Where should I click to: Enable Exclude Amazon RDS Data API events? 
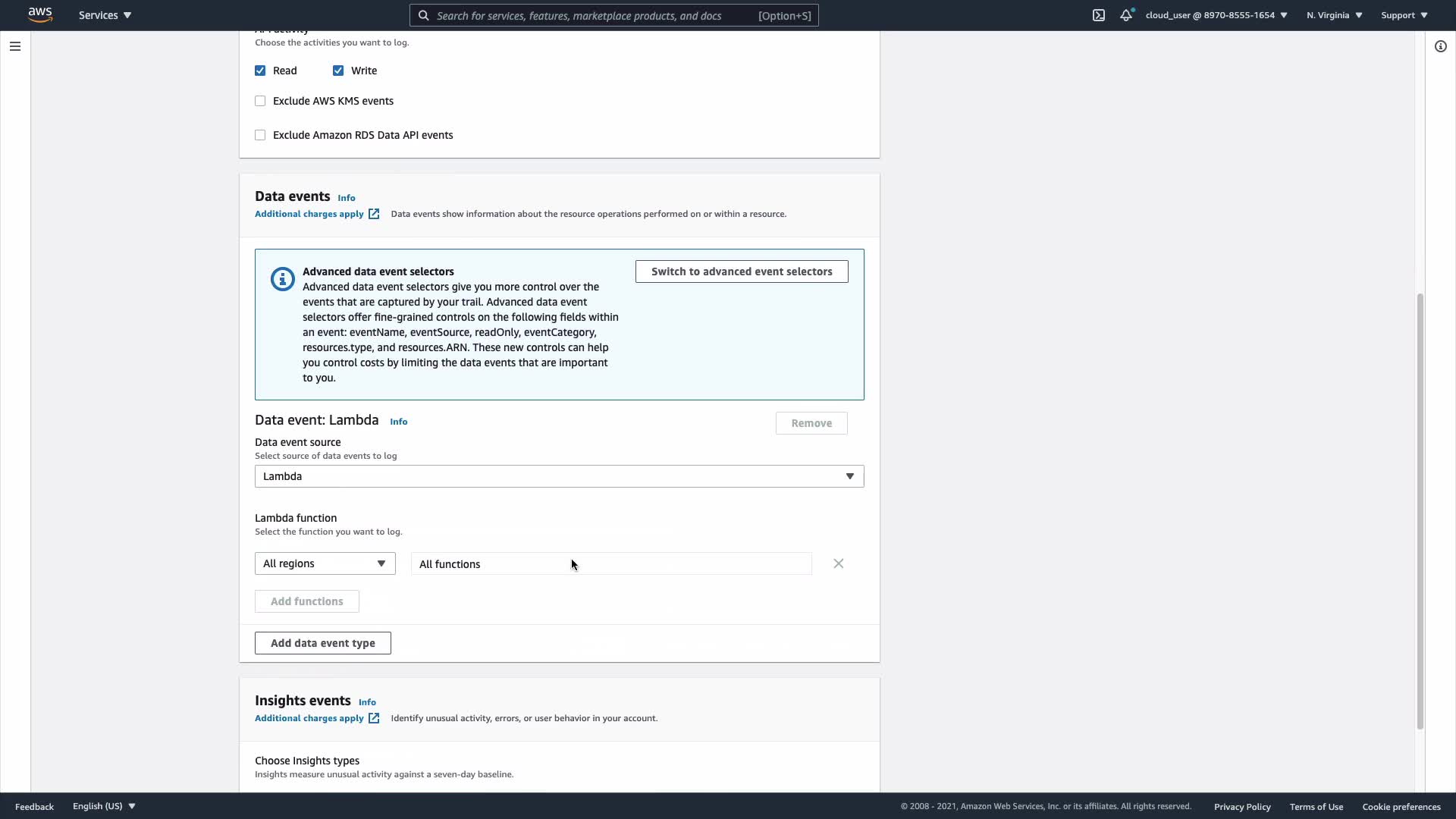coord(260,135)
